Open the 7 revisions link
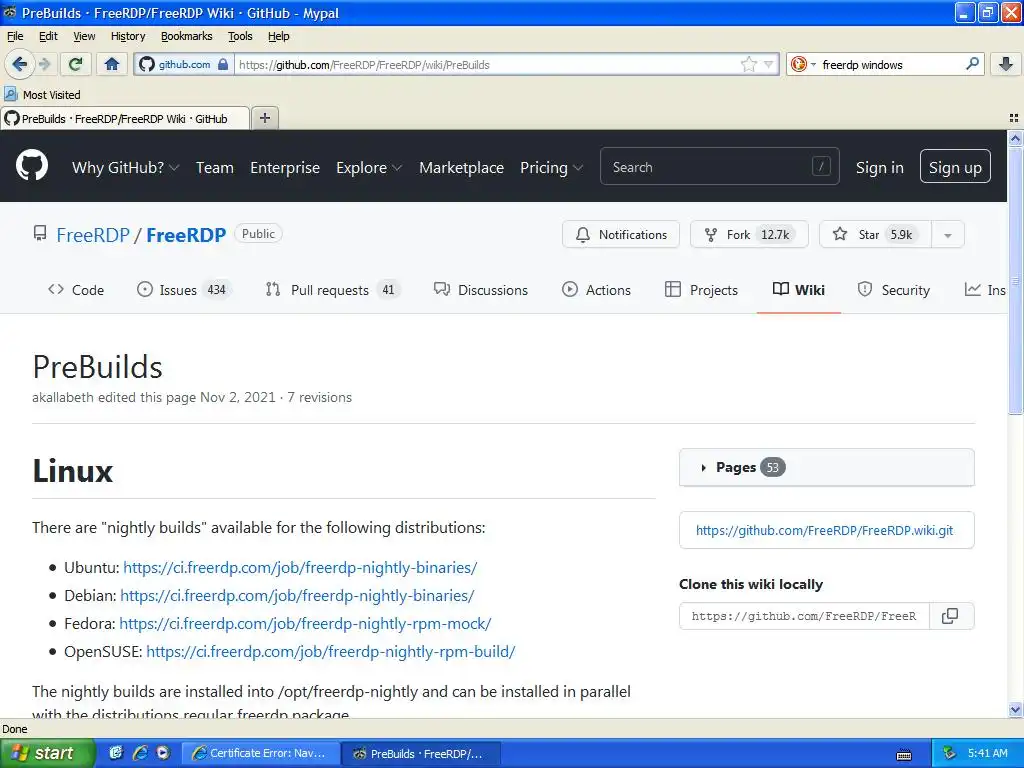The width and height of the screenshot is (1024, 768). (319, 397)
